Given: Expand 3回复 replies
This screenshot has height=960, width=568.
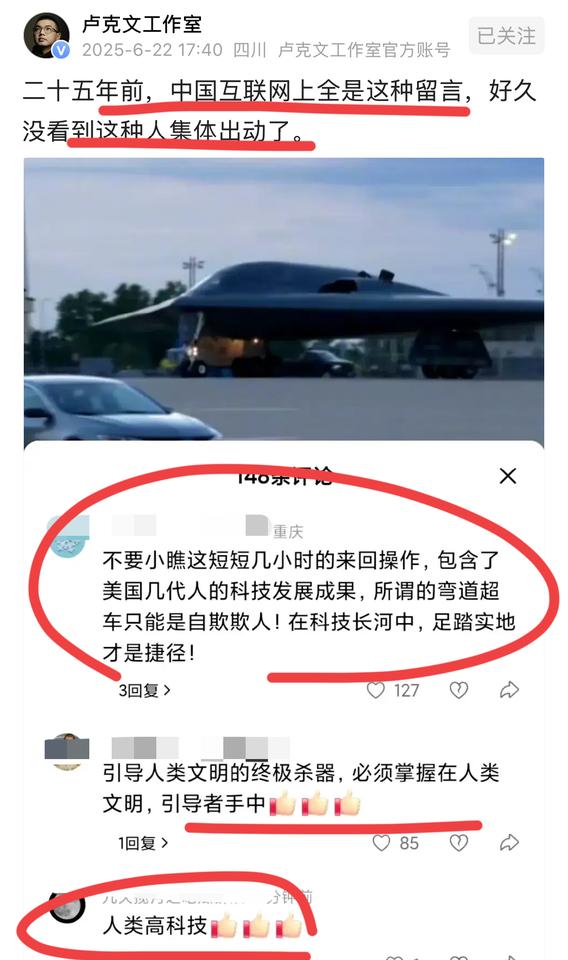Looking at the screenshot, I should [x=144, y=691].
